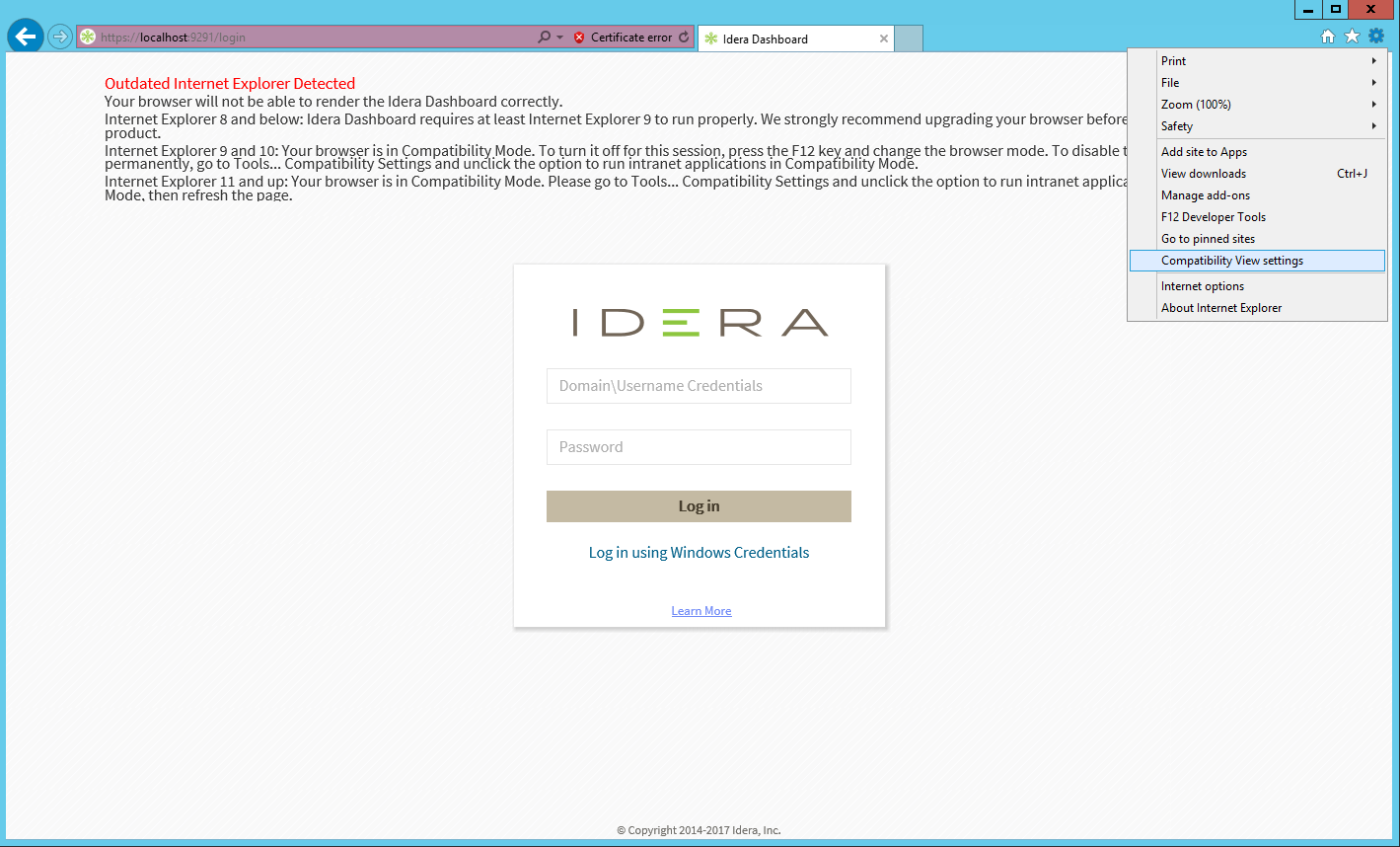Screen dimensions: 1400x847
Task: Click the Log in button
Action: (699, 506)
